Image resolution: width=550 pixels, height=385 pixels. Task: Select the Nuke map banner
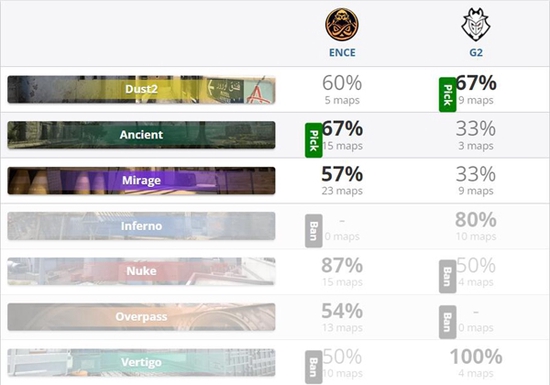coord(141,271)
